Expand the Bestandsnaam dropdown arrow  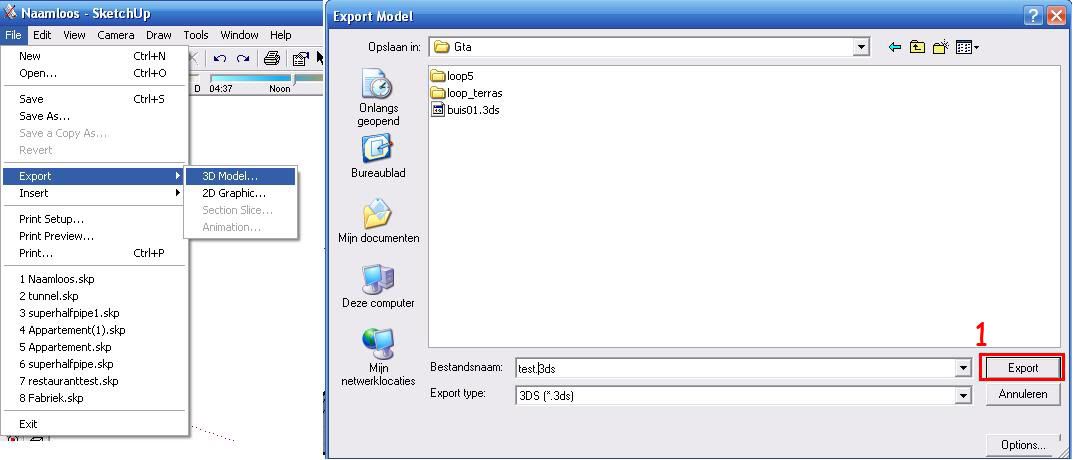pyautogui.click(x=964, y=368)
